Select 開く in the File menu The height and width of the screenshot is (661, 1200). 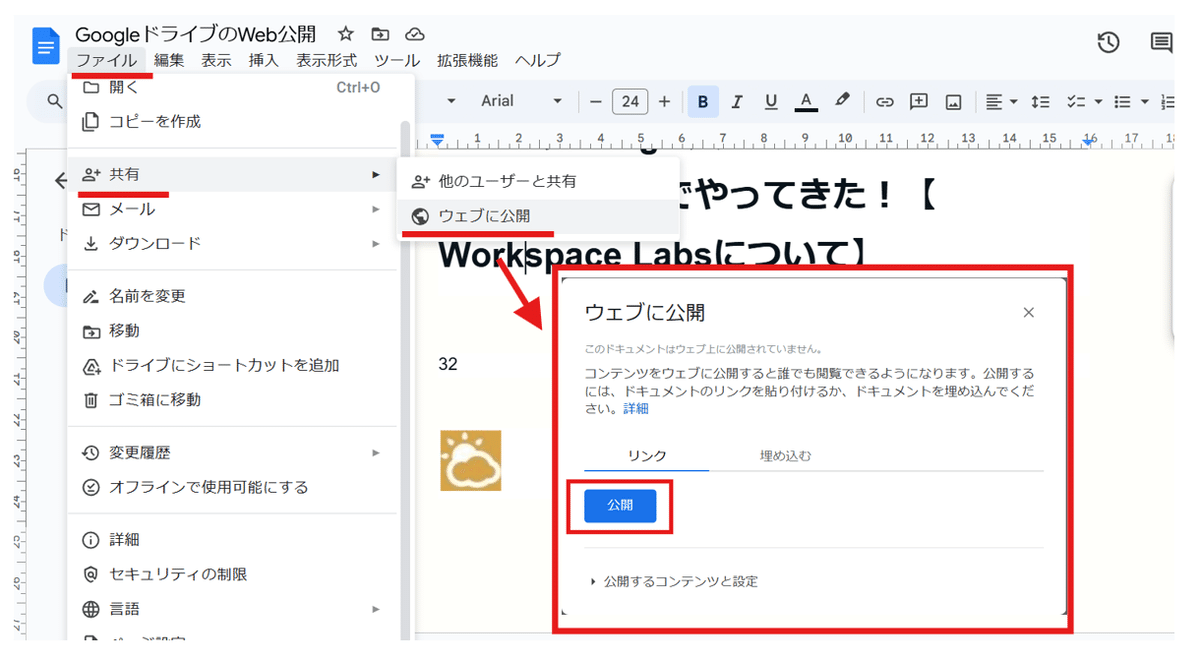(x=232, y=88)
